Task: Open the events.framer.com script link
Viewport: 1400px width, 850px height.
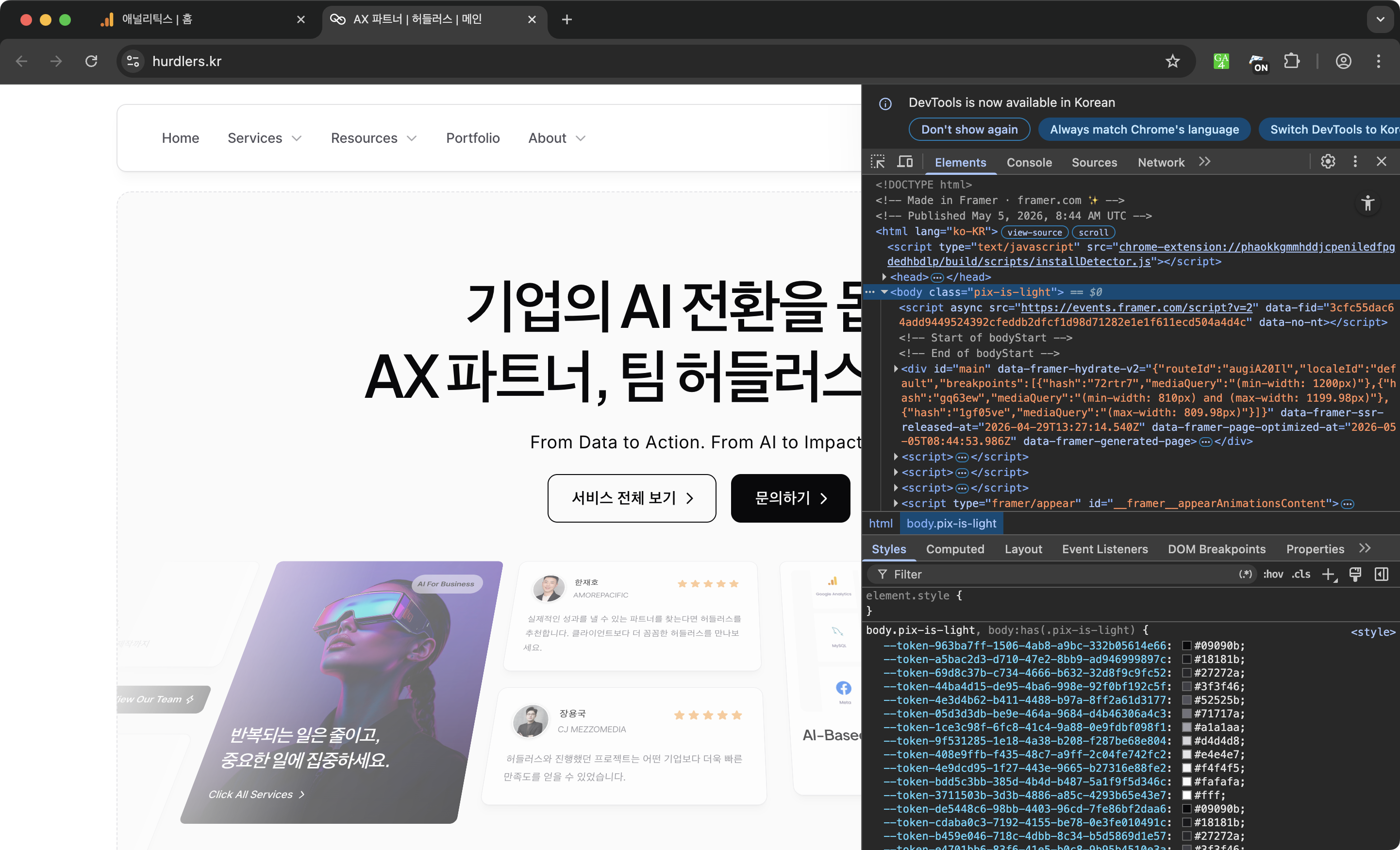Action: tap(1136, 307)
